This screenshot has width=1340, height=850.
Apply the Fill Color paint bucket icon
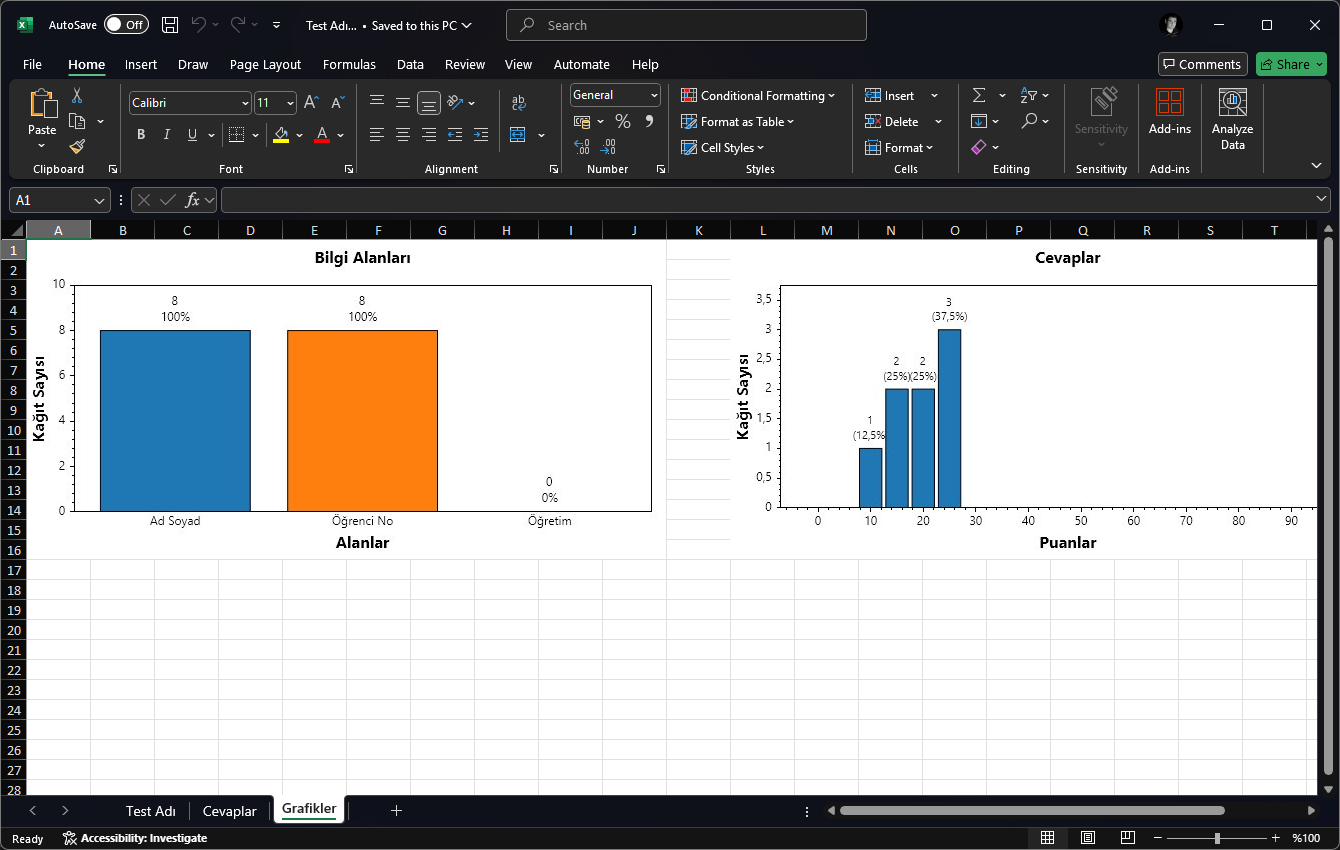(x=281, y=134)
